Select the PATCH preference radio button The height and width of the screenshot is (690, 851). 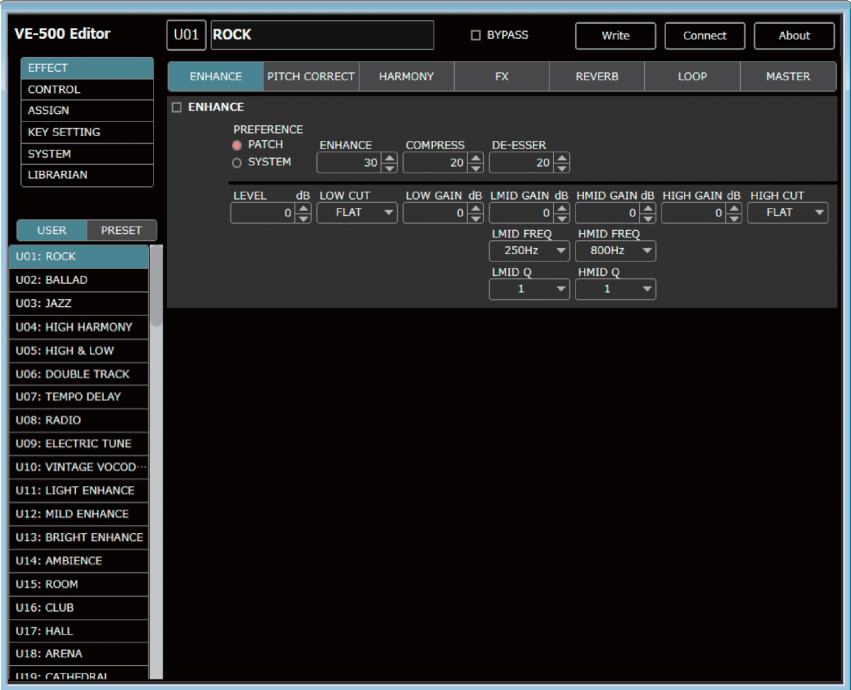(237, 145)
